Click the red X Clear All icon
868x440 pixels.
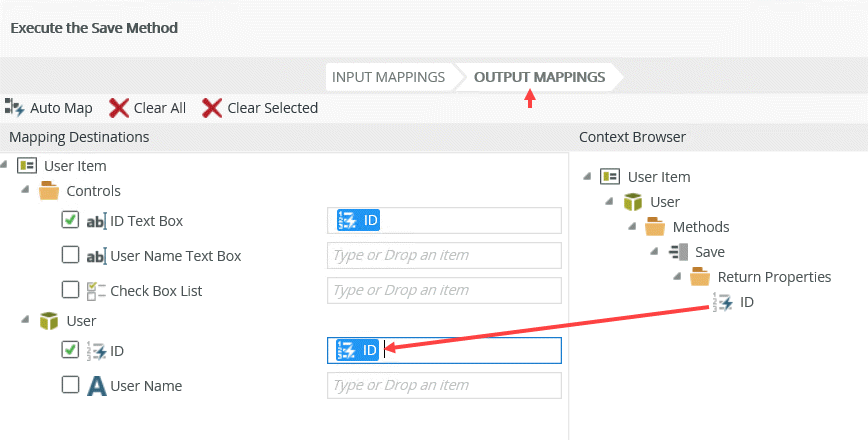119,108
